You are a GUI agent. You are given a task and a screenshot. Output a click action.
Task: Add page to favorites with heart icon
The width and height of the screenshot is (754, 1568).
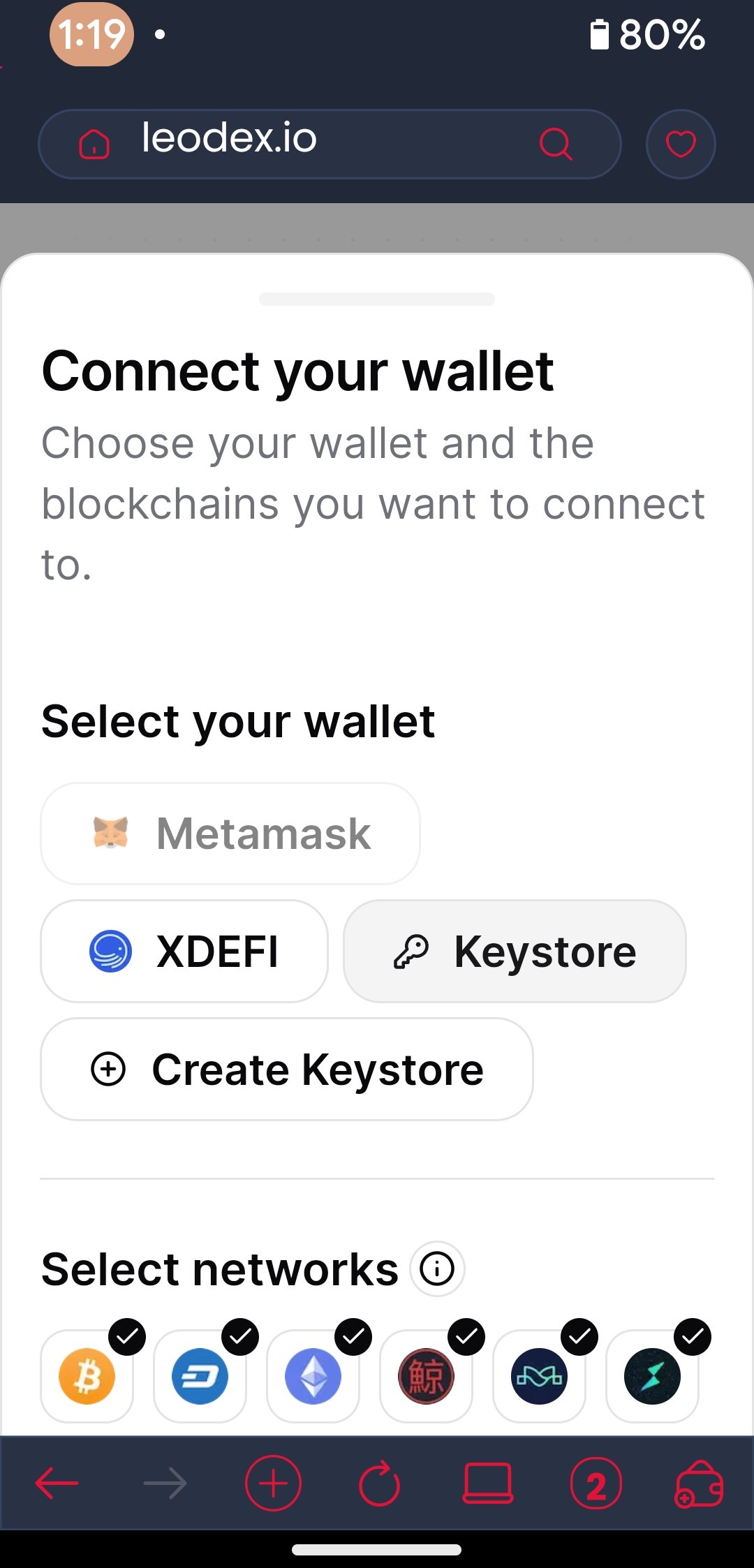[x=681, y=144]
